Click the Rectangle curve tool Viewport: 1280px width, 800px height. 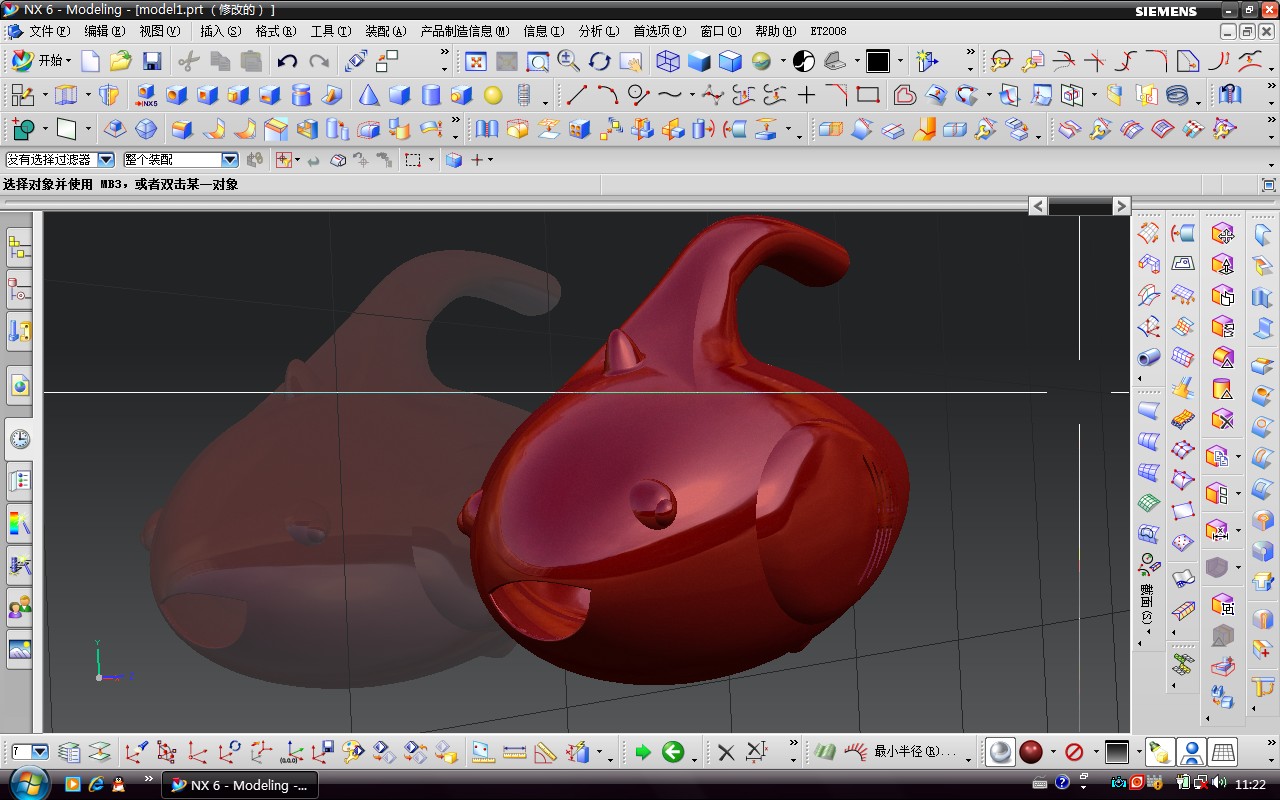pyautogui.click(x=868, y=96)
